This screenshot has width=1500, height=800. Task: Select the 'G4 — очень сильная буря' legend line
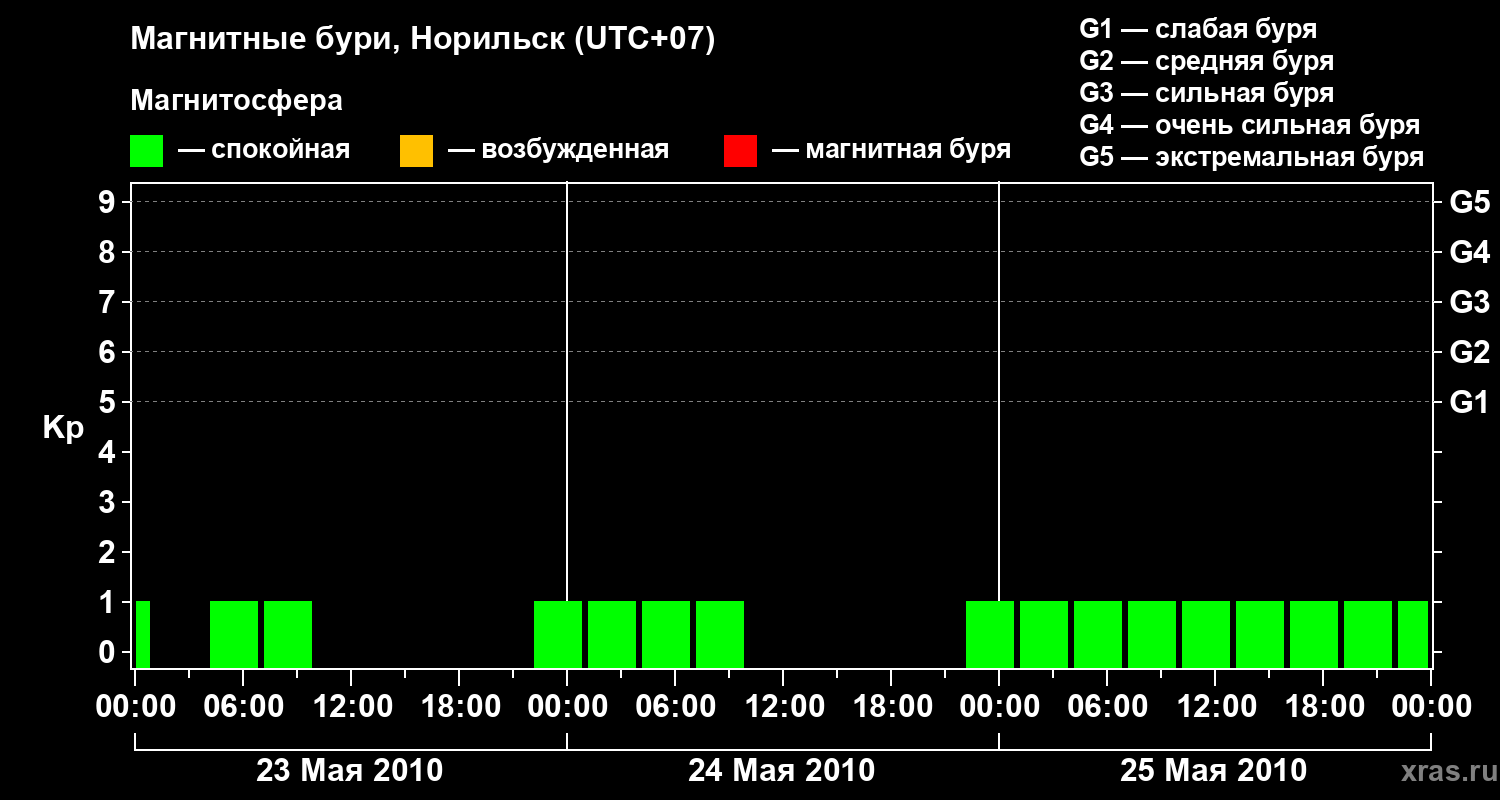[x=1250, y=125]
